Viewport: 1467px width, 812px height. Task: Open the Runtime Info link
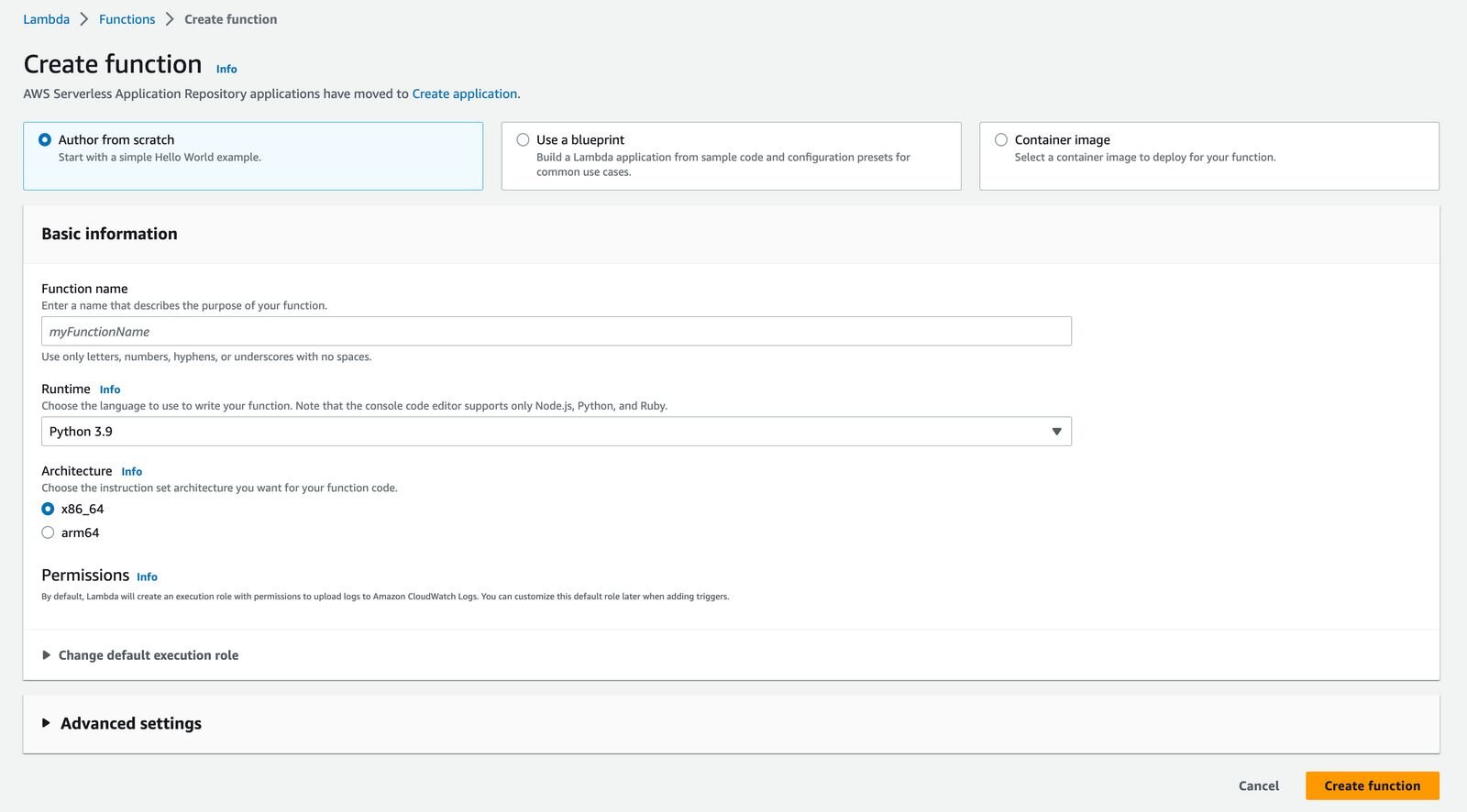pos(110,390)
